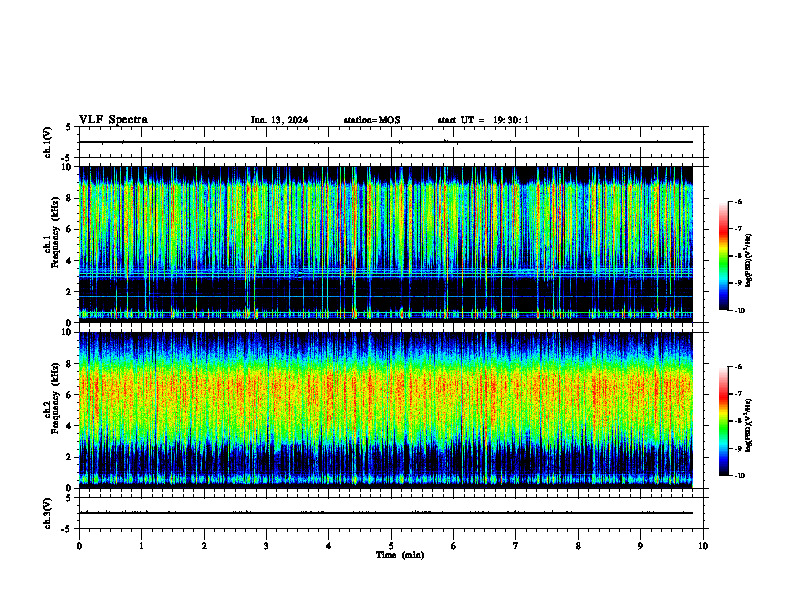This screenshot has height=612, width=792.
Task: Click time-axis tick label "3"
Action: point(266,546)
